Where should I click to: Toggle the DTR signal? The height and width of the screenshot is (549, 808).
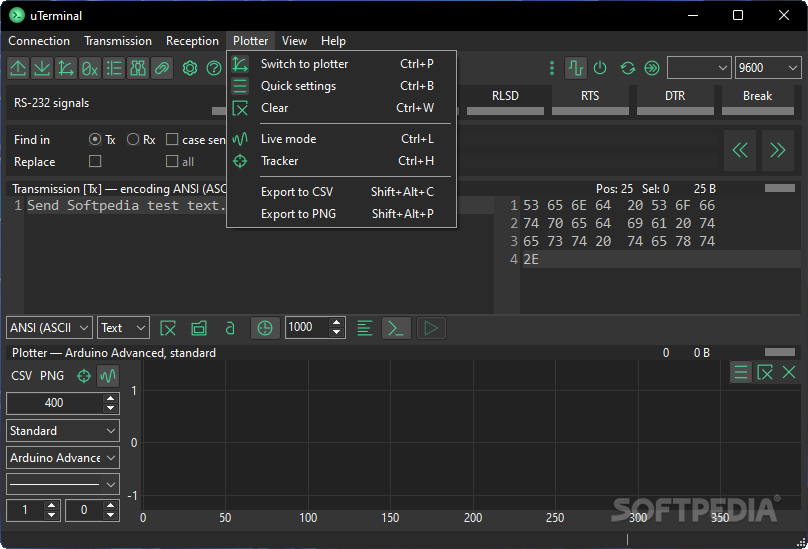pyautogui.click(x=675, y=101)
